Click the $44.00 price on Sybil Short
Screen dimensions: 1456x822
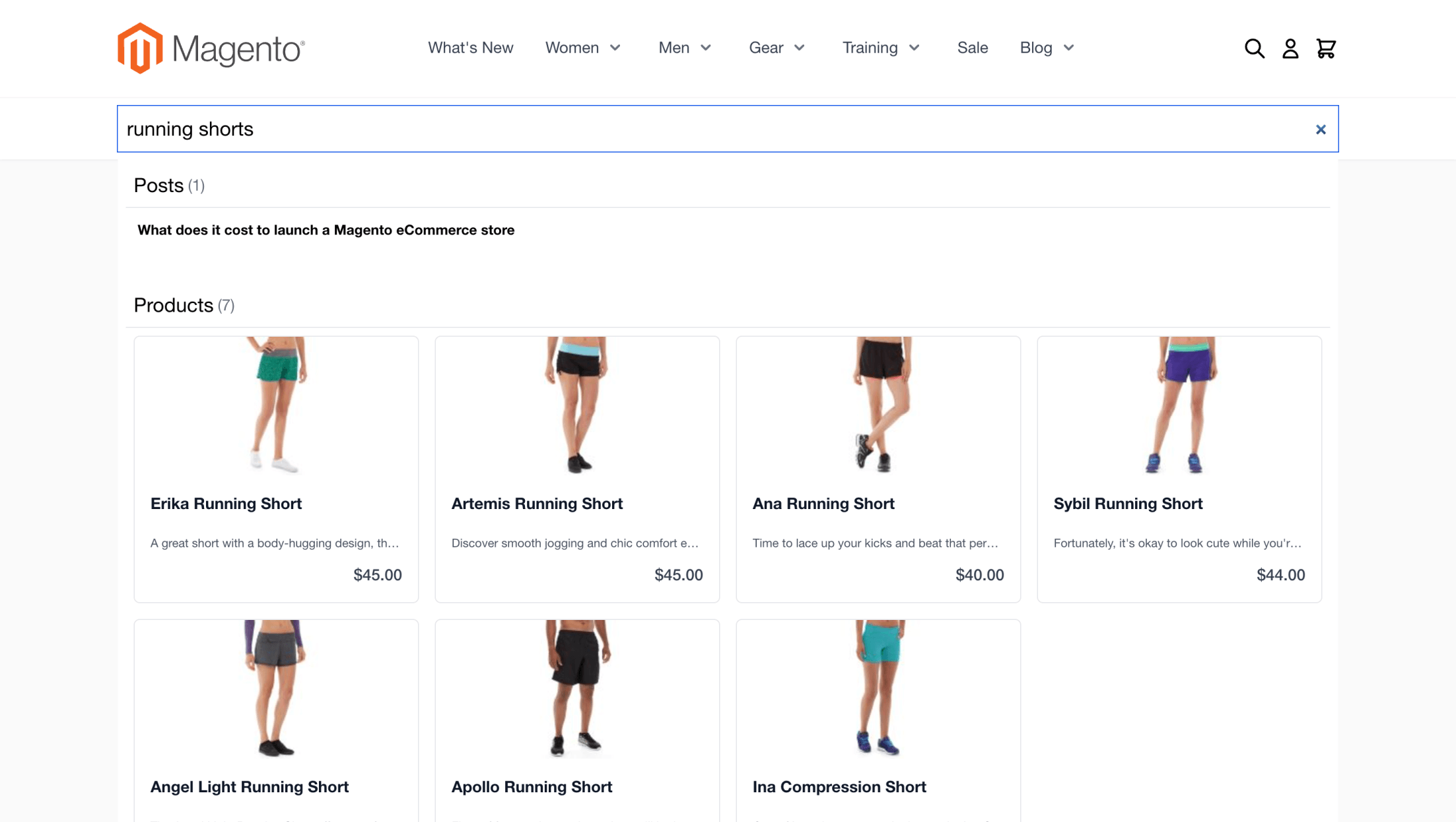[1281, 575]
